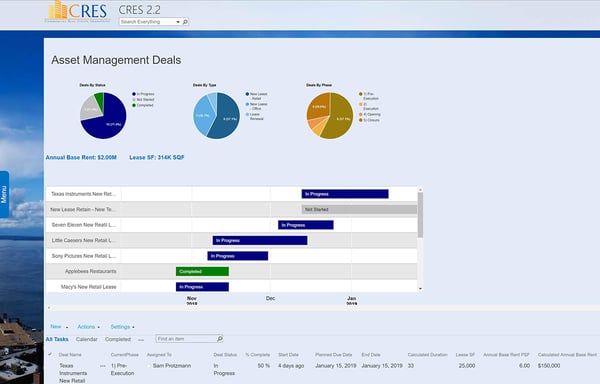The width and height of the screenshot is (600, 384).
Task: Open the Actions dropdown menu
Action: [x=88, y=327]
